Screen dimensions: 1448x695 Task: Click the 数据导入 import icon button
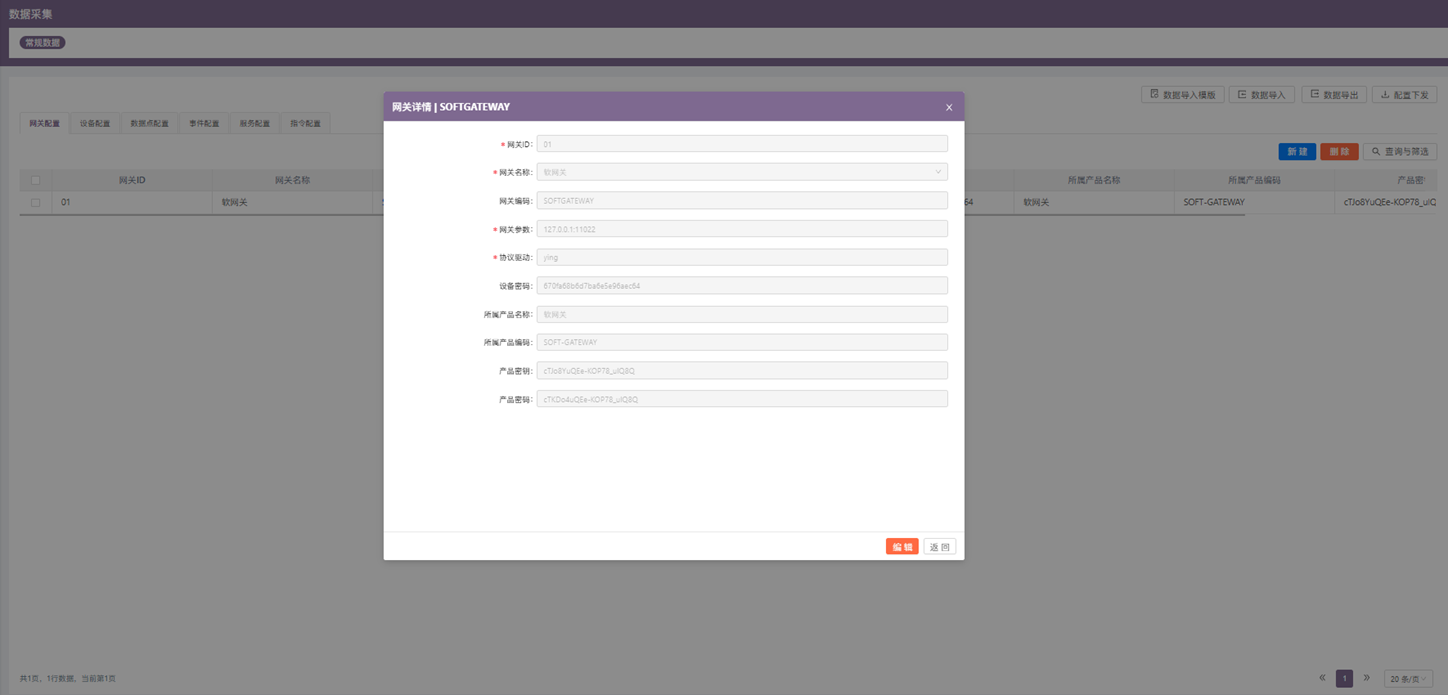(x=1261, y=95)
